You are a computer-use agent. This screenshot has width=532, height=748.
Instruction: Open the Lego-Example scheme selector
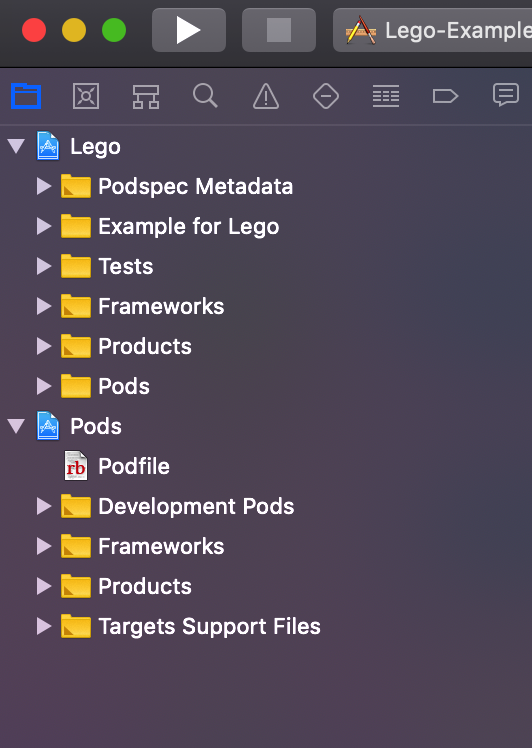point(432,30)
